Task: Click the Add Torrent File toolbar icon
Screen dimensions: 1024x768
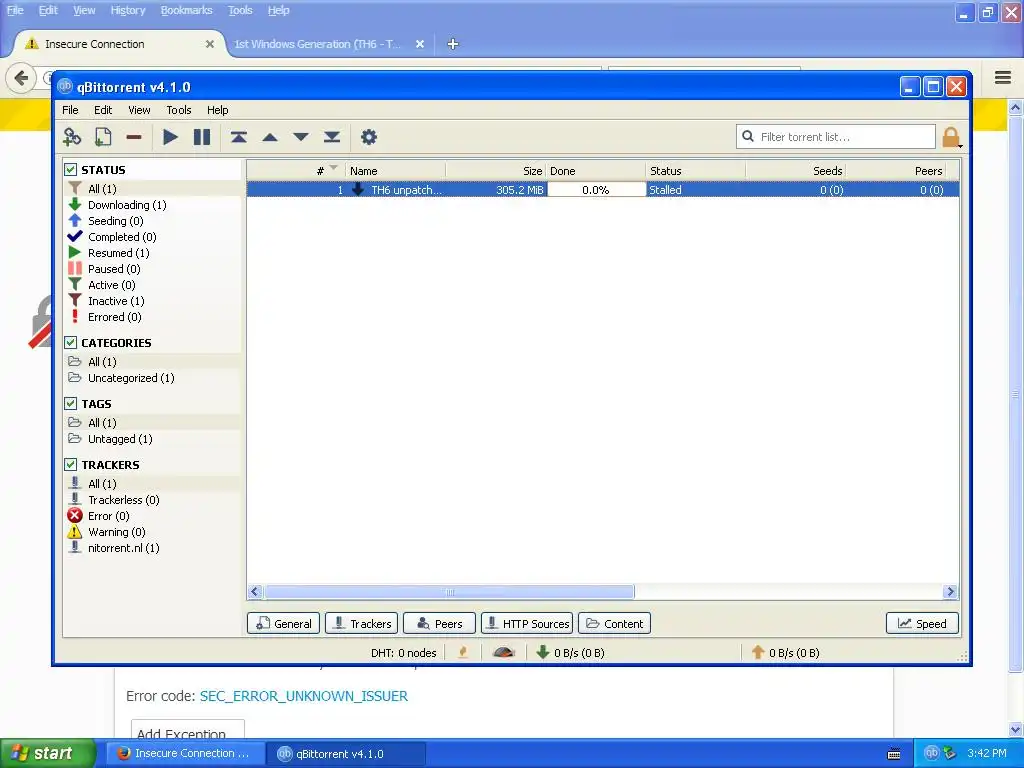Action: coord(103,137)
